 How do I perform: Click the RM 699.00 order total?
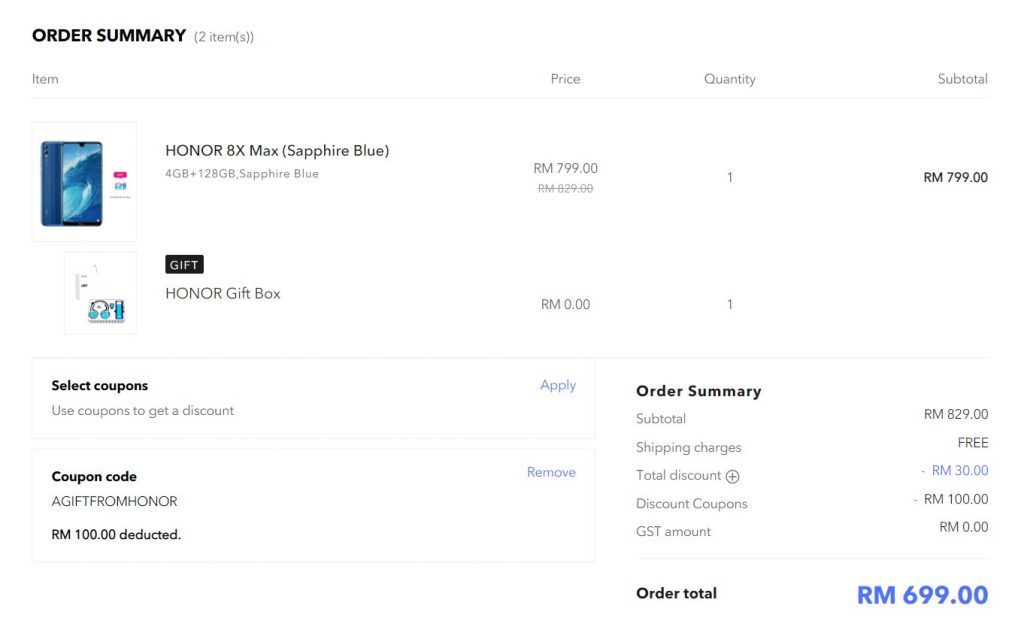coord(922,595)
